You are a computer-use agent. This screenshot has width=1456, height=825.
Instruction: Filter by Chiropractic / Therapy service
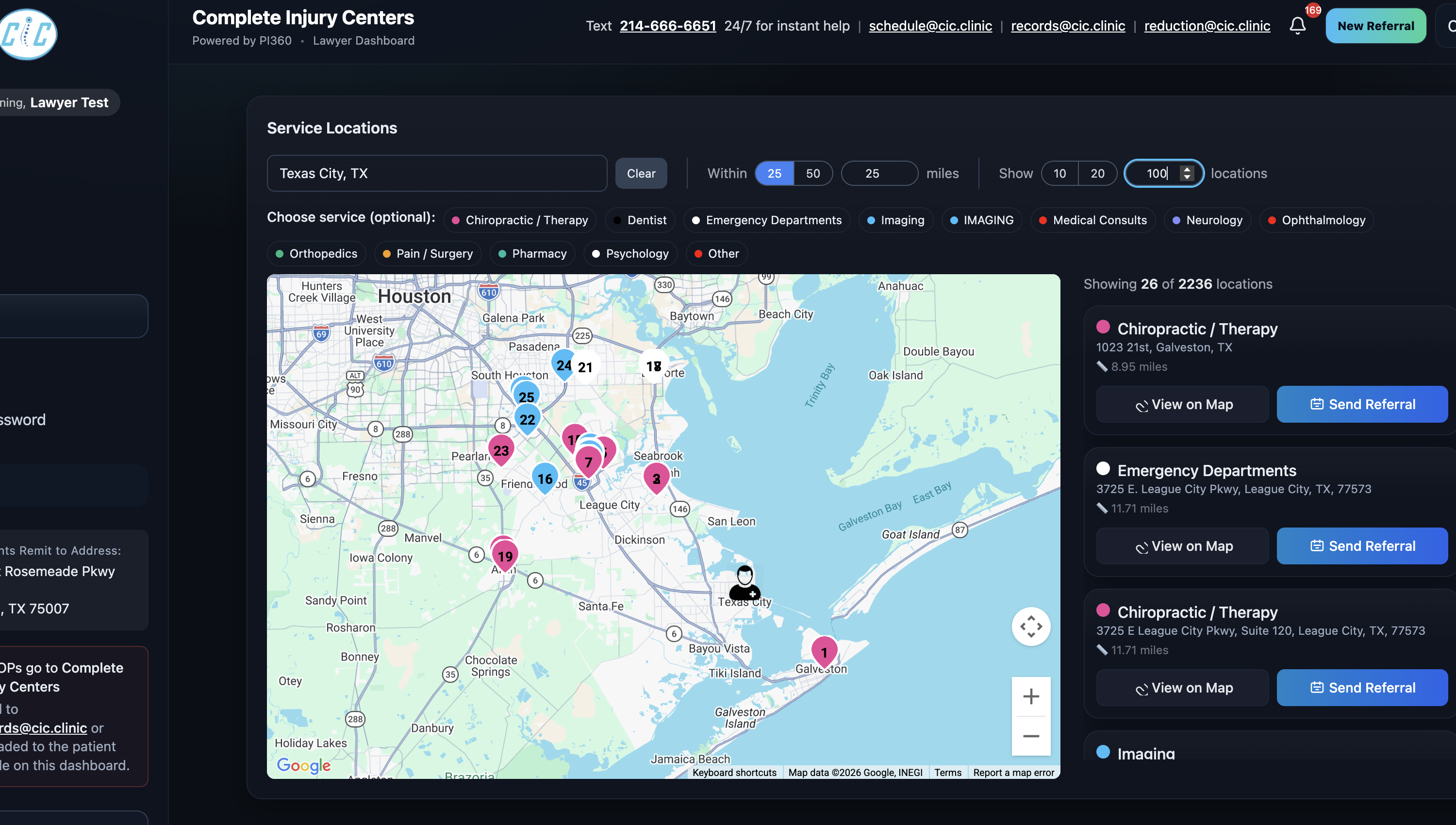(x=519, y=220)
